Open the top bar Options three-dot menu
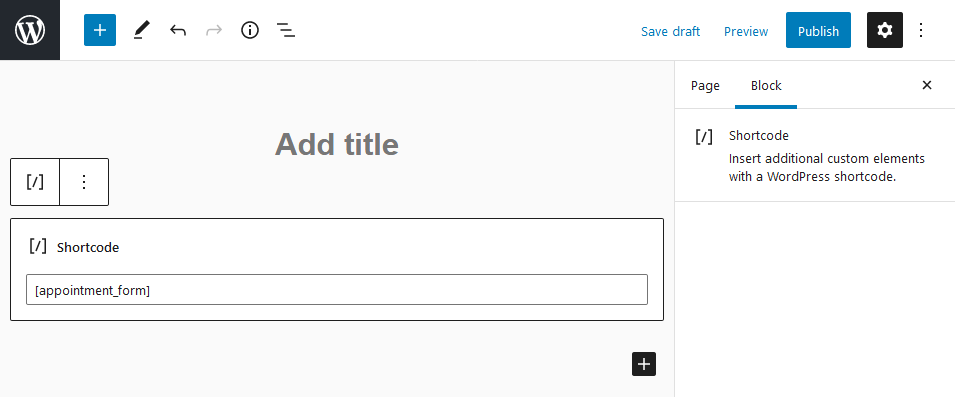 tap(921, 30)
